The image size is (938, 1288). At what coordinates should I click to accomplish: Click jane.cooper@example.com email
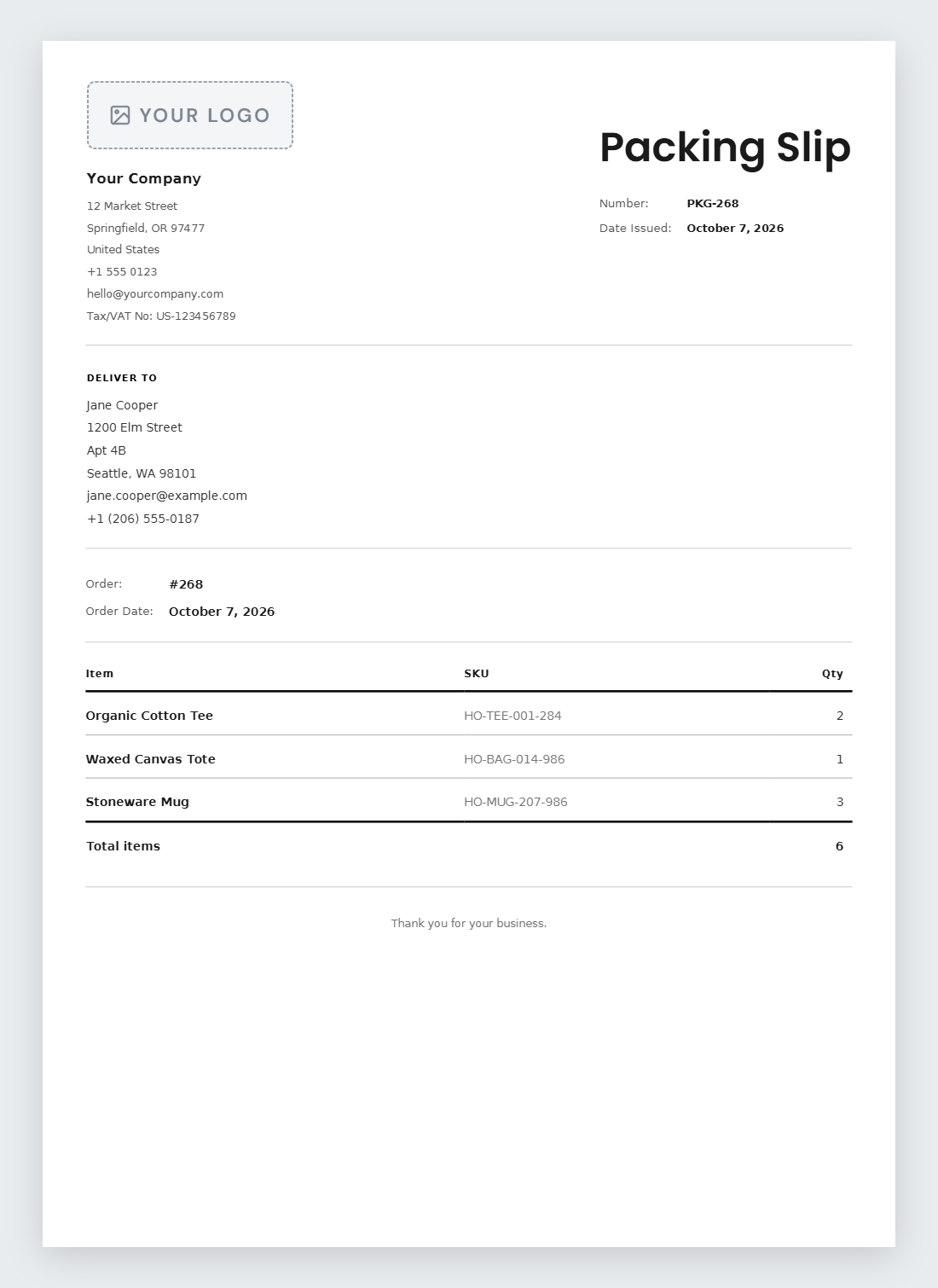(167, 496)
